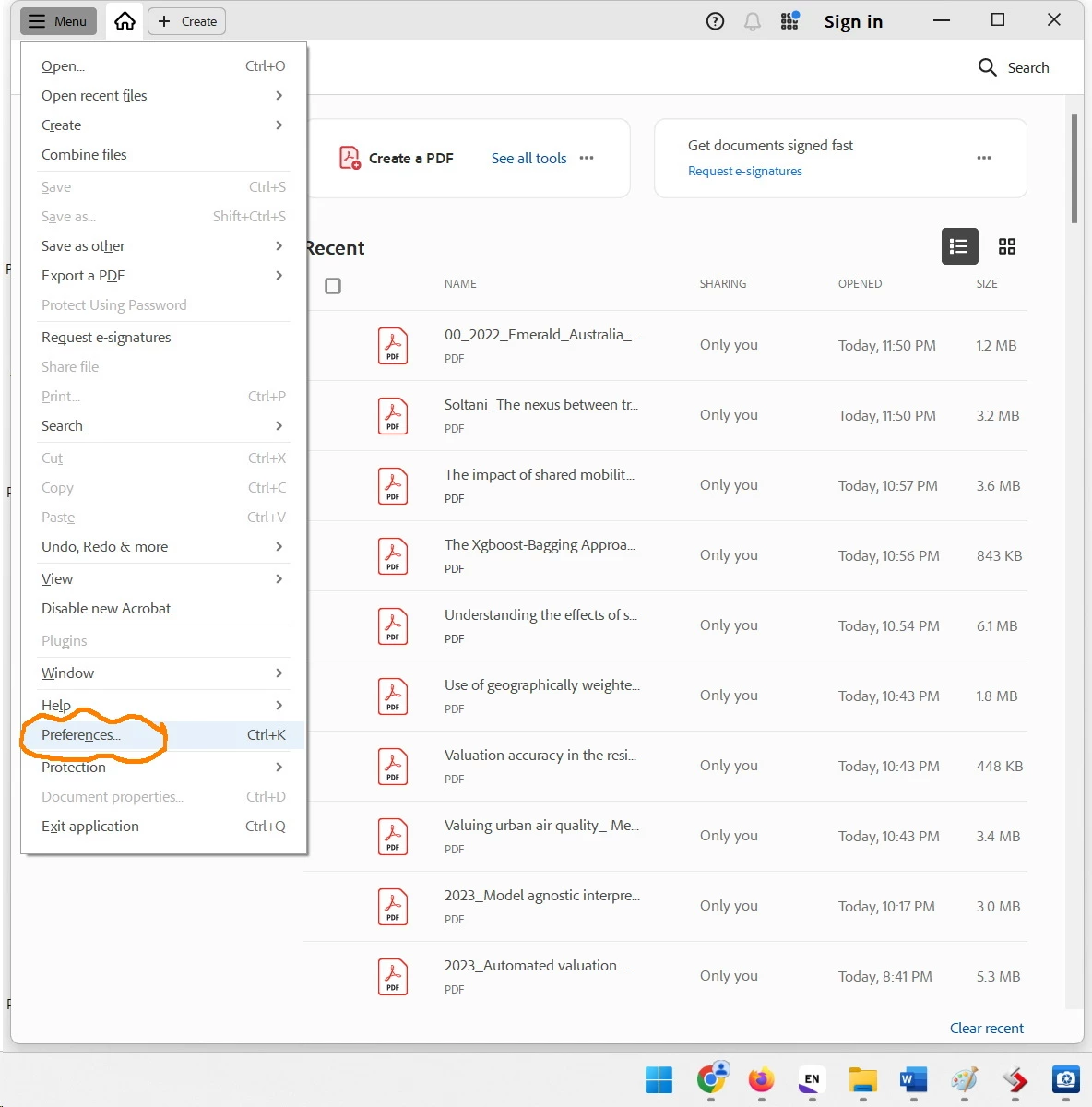
Task: Choose Open... from the menu
Action: (163, 66)
